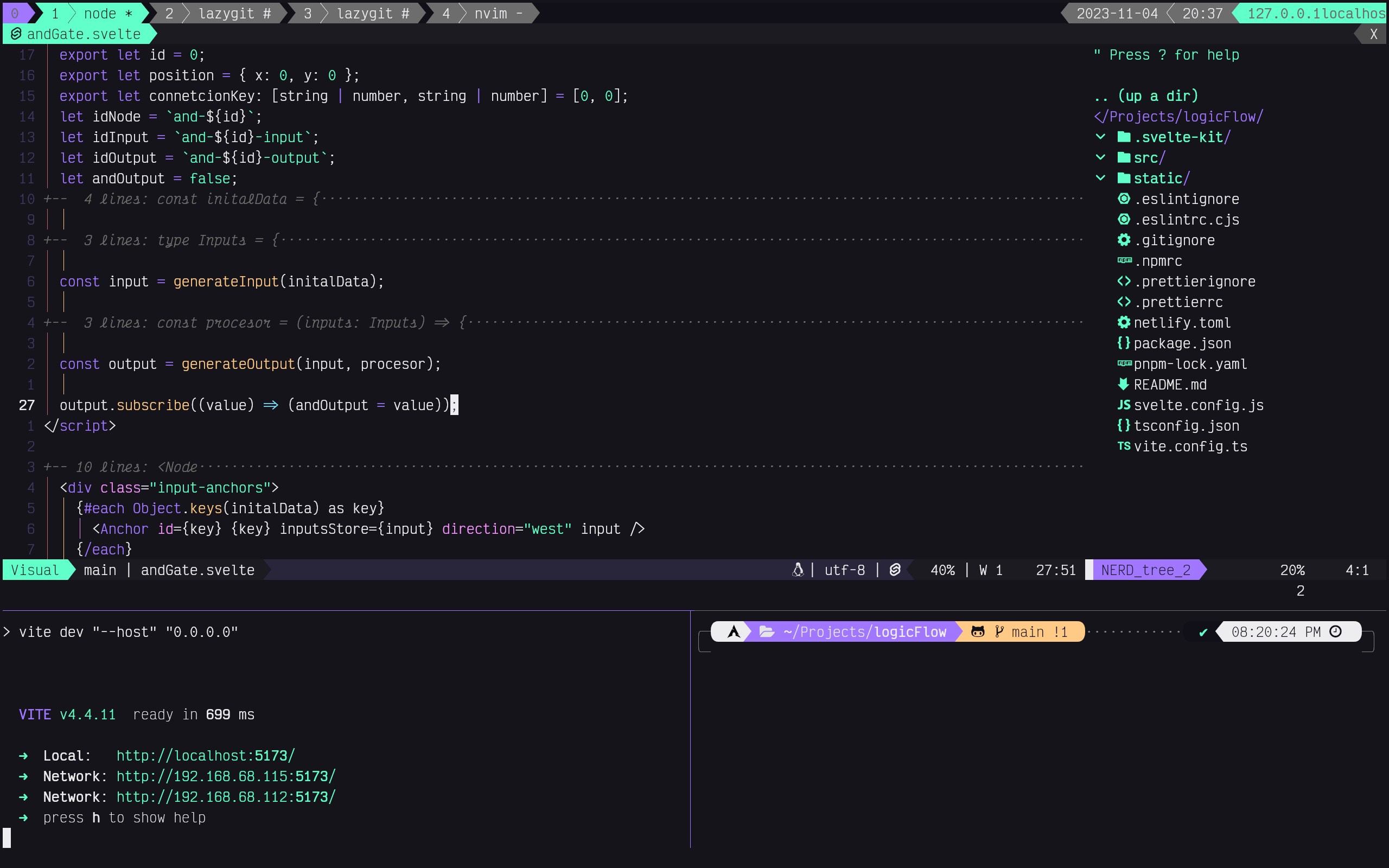The width and height of the screenshot is (1389, 868).
Task: Click the Svelte icon in the statusline
Action: pos(895,570)
